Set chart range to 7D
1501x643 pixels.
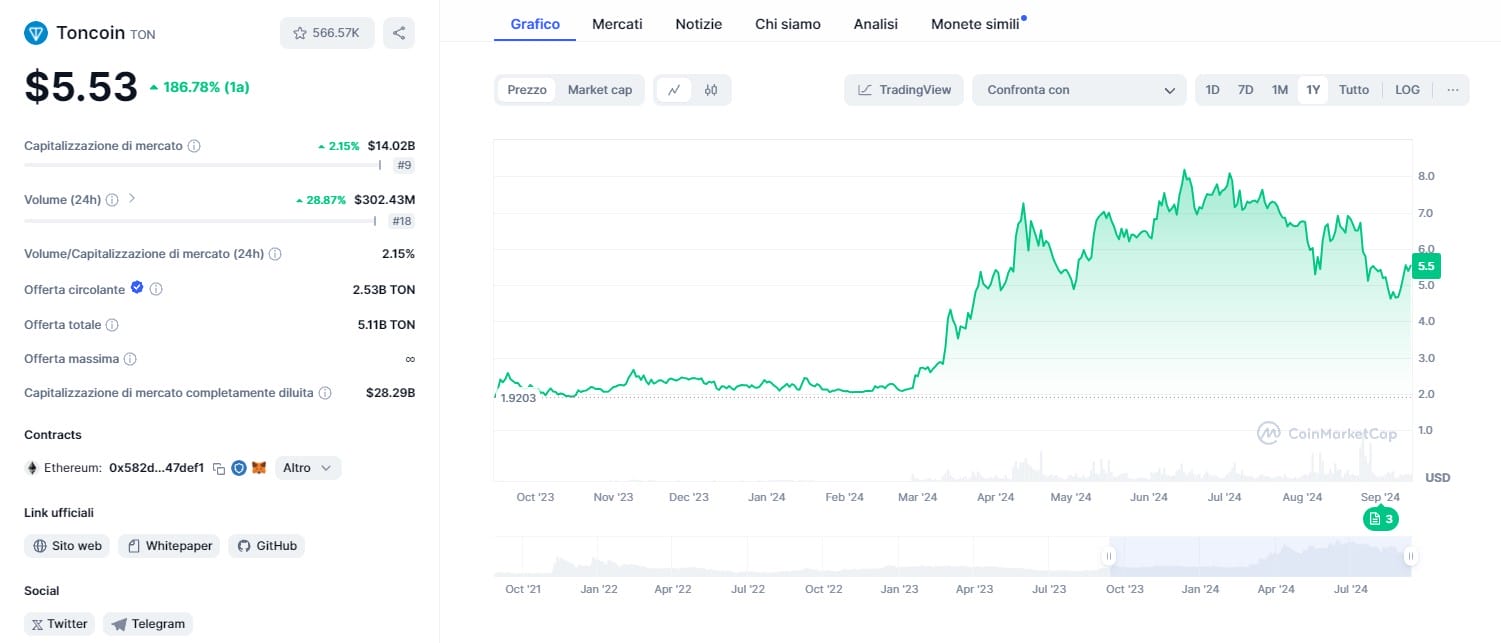[x=1245, y=90]
